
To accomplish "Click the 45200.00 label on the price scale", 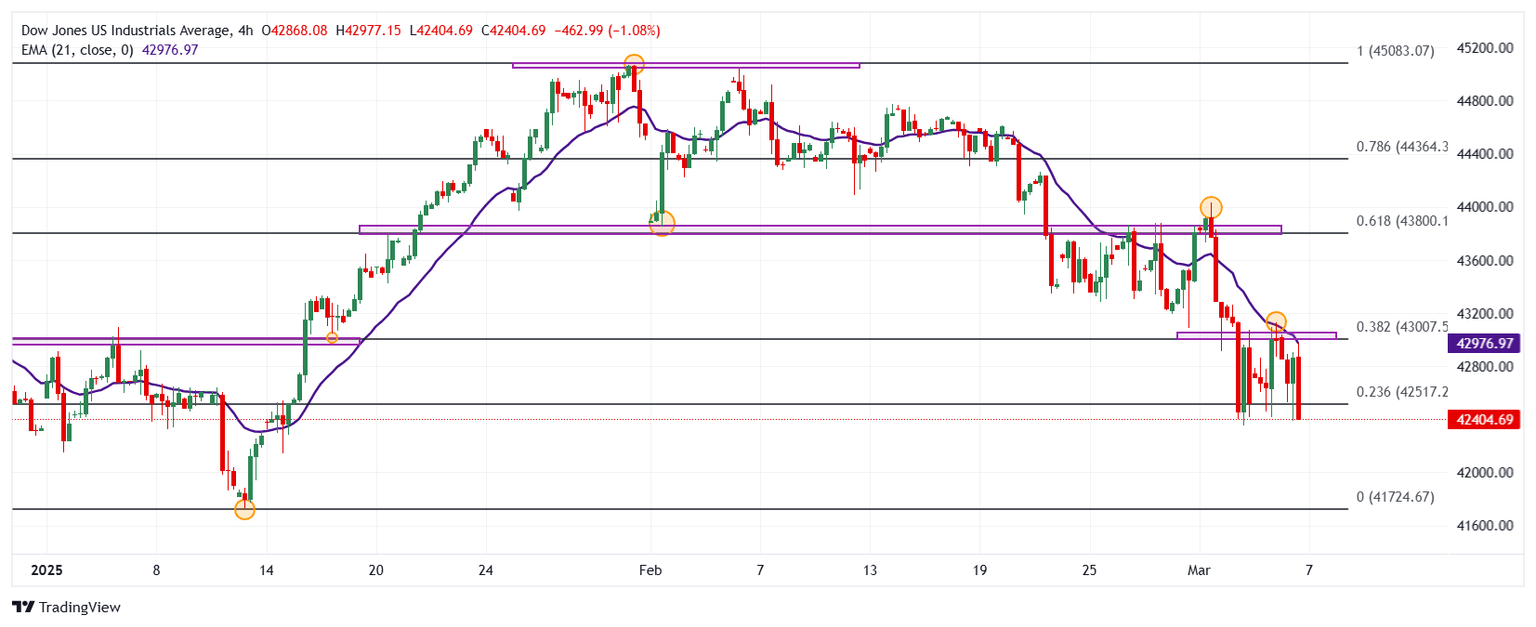I will pos(1484,48).
